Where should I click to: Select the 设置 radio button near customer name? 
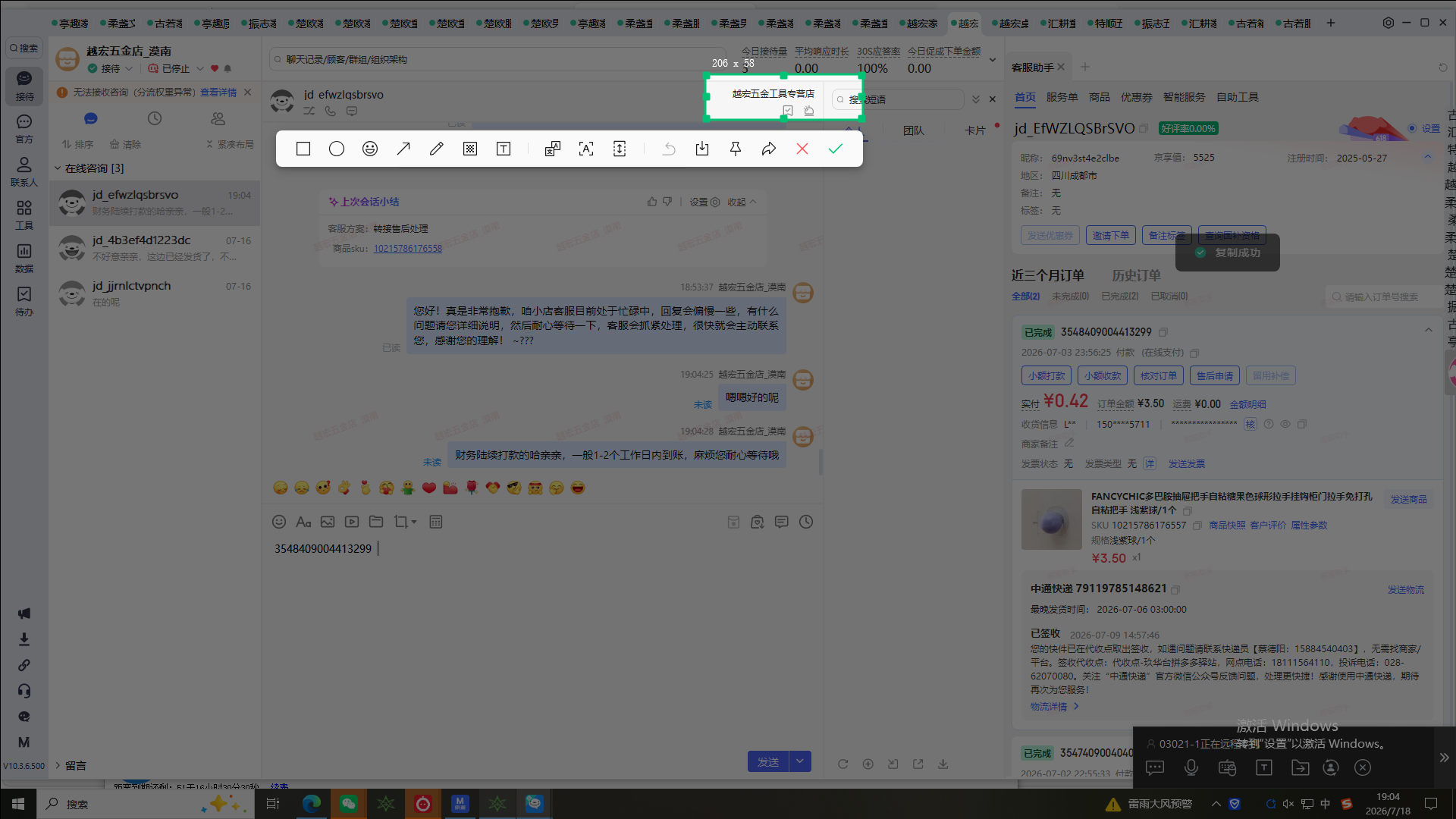point(1412,128)
